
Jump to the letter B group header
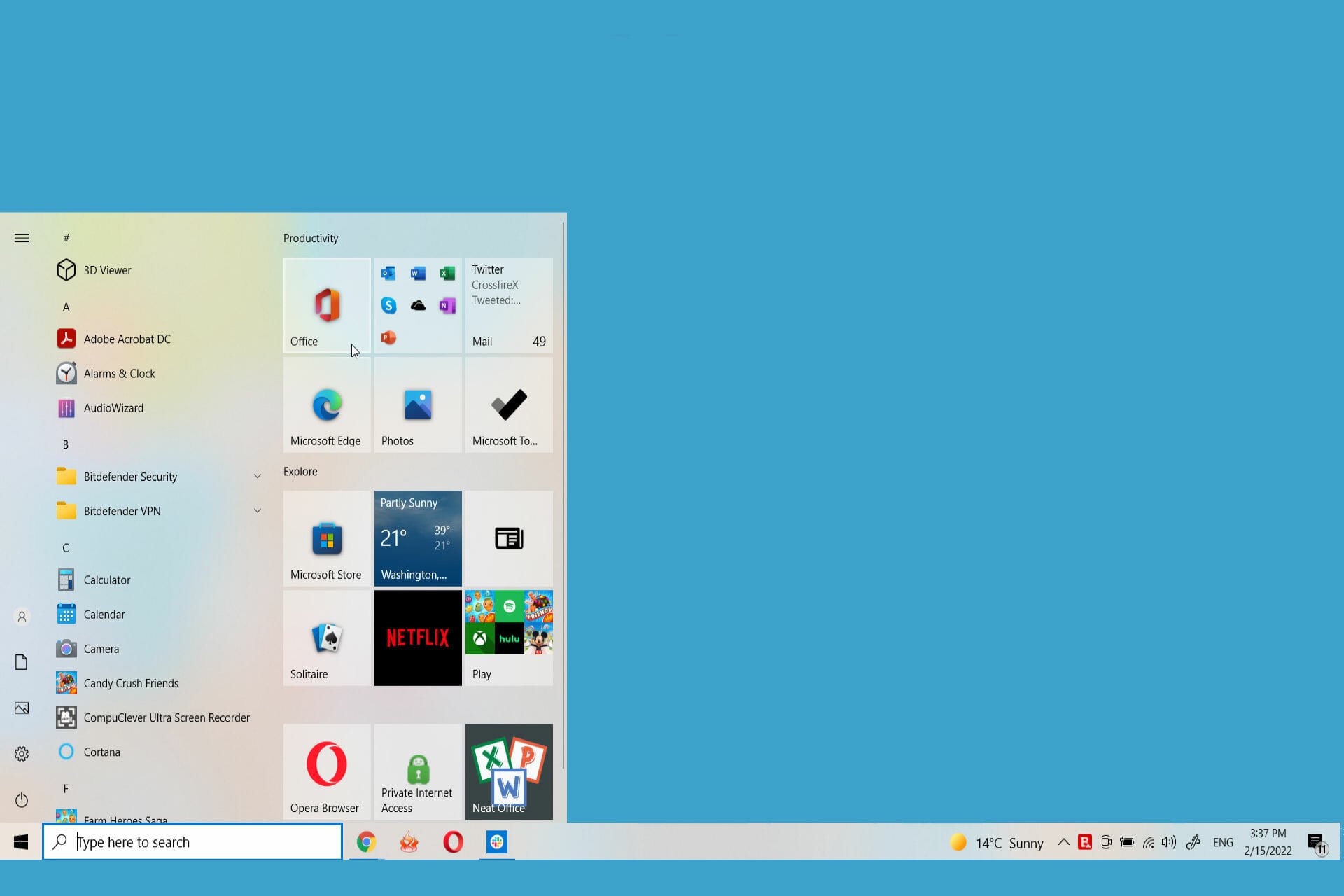pos(66,444)
